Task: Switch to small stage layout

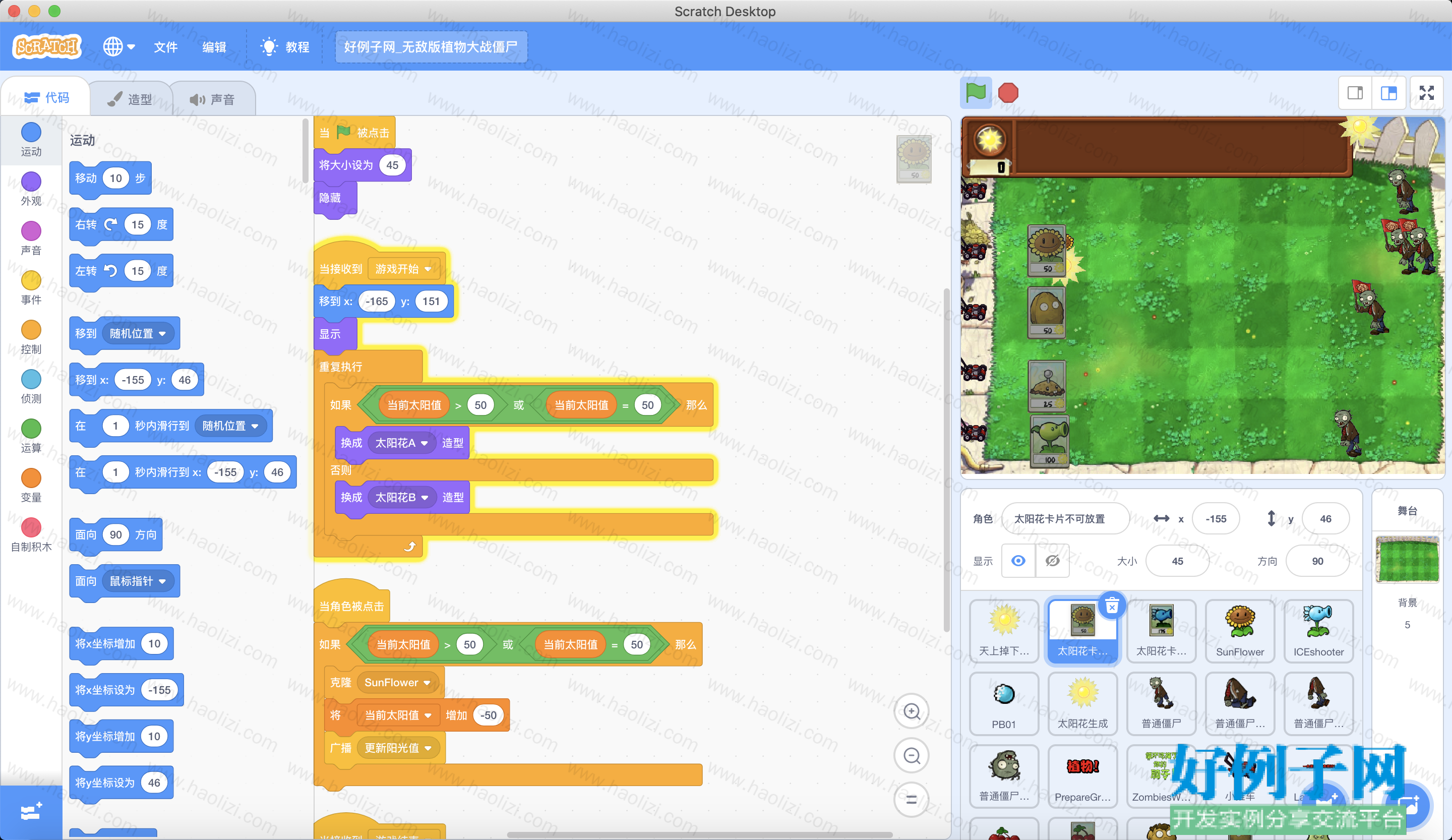Action: pyautogui.click(x=1355, y=93)
